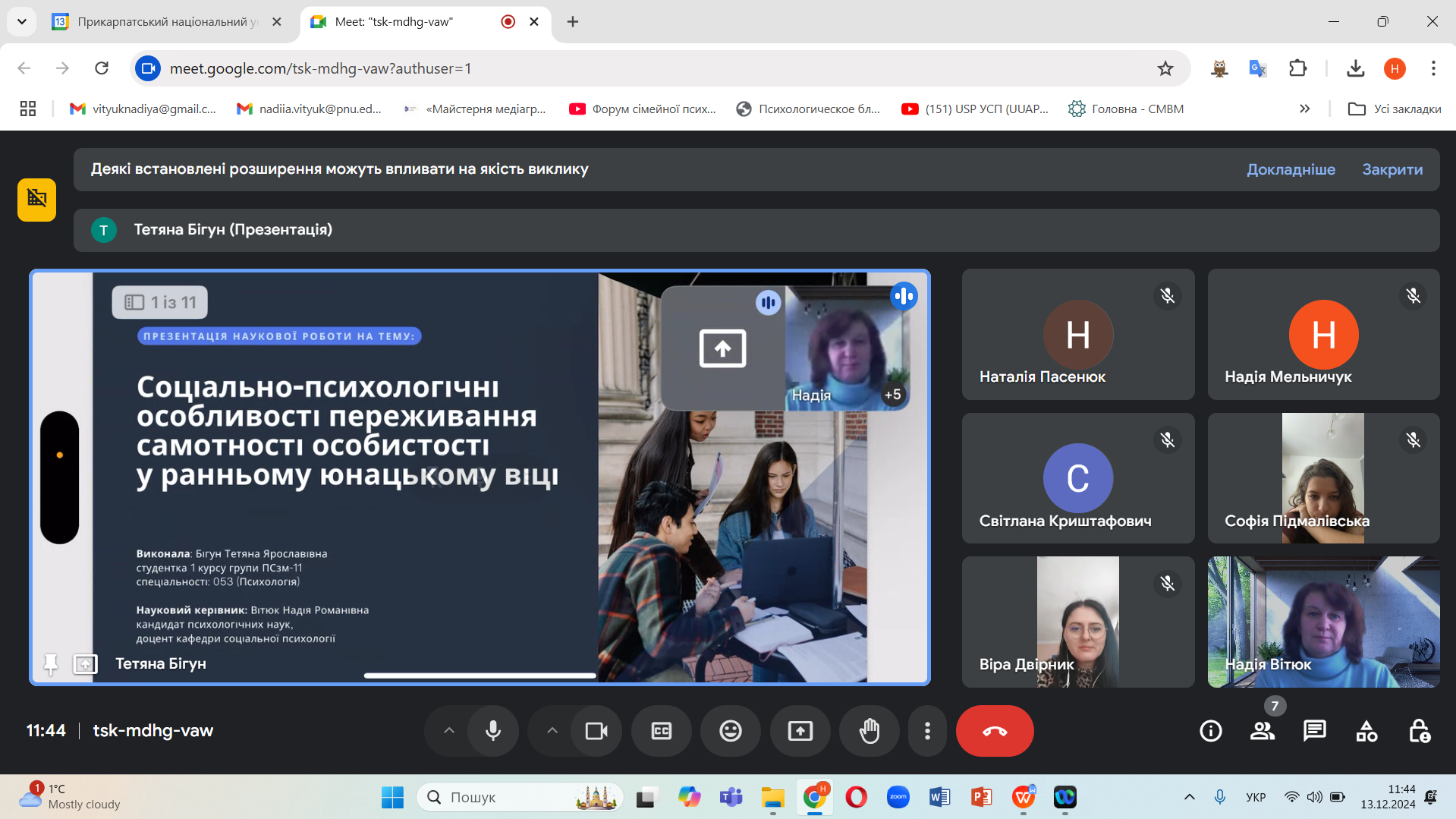
Task: Click the raise hand icon
Action: click(x=869, y=731)
